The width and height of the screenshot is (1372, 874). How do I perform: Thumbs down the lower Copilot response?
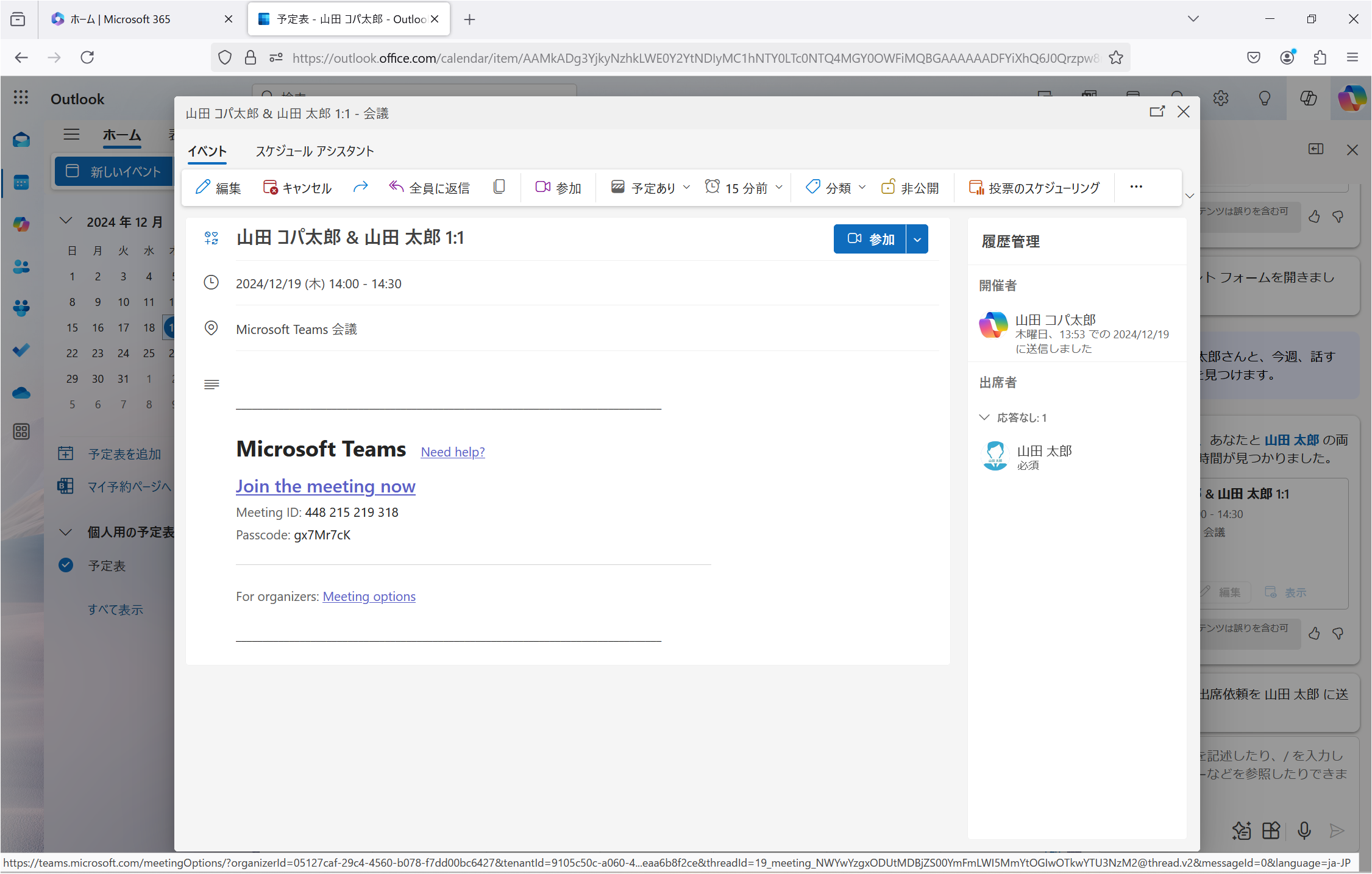tap(1338, 634)
